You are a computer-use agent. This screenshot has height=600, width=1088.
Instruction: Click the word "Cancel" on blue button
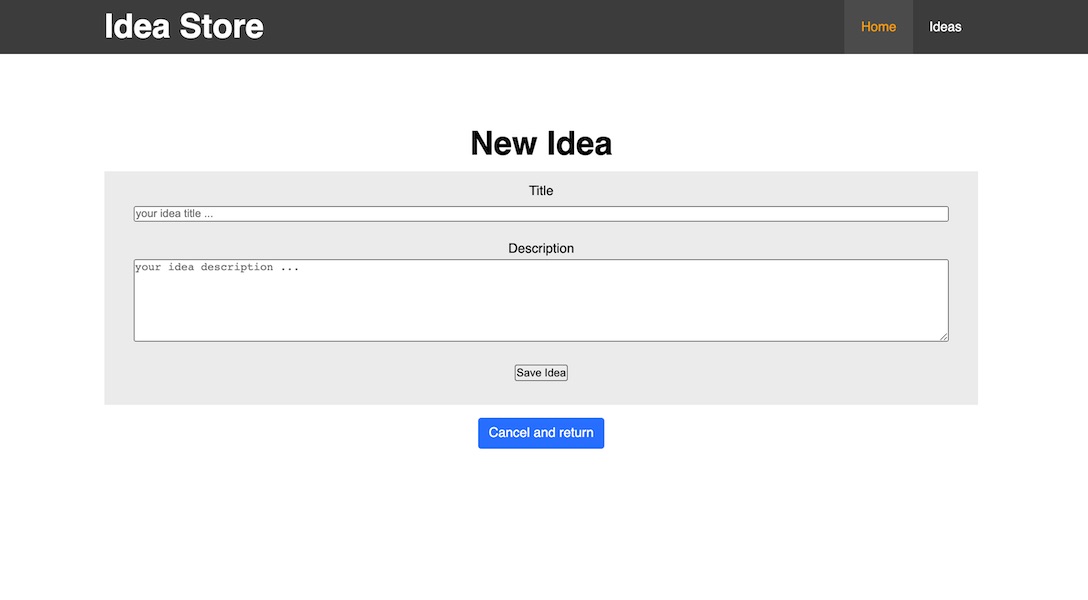(x=510, y=433)
